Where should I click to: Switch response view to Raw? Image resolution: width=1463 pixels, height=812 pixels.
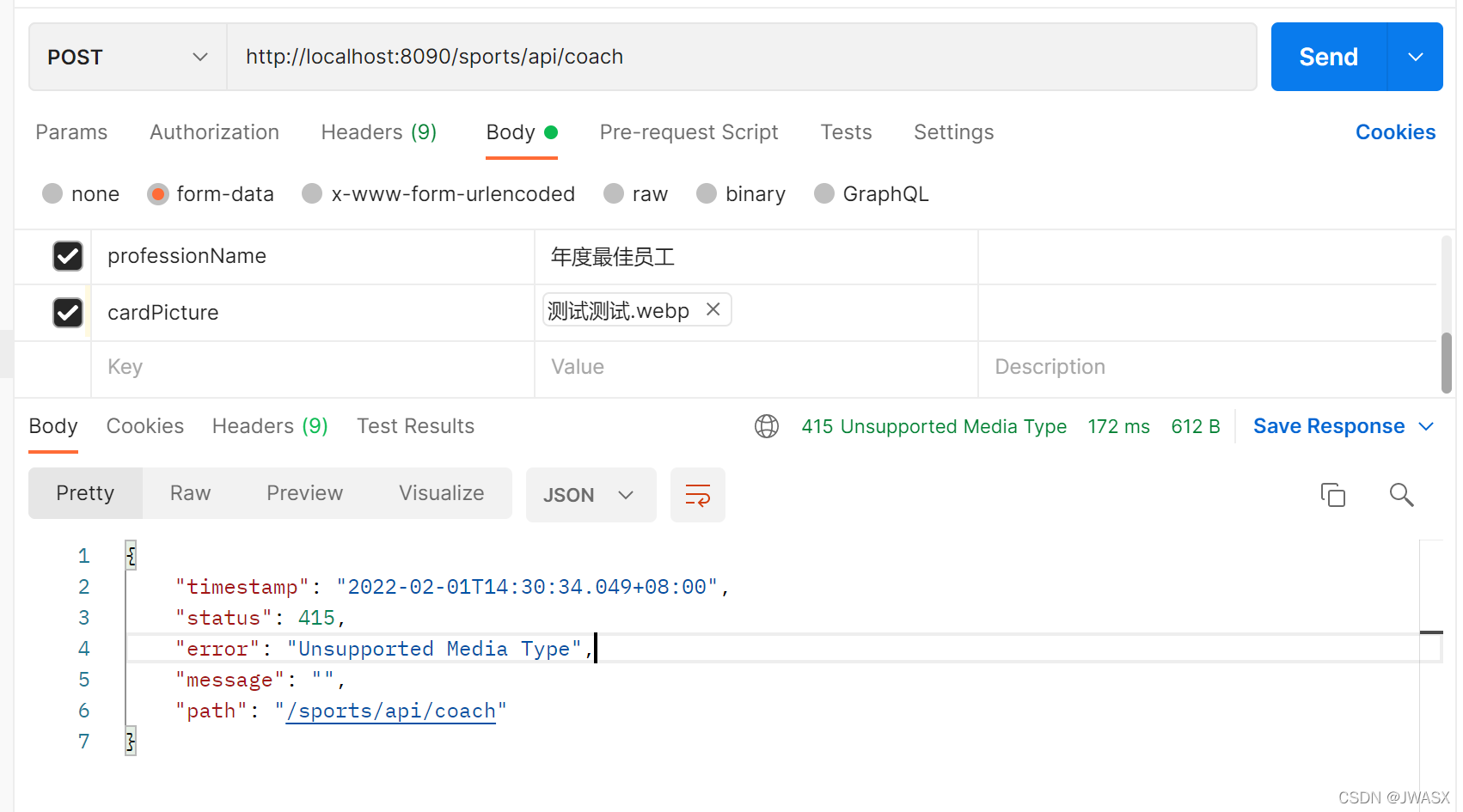coord(190,493)
